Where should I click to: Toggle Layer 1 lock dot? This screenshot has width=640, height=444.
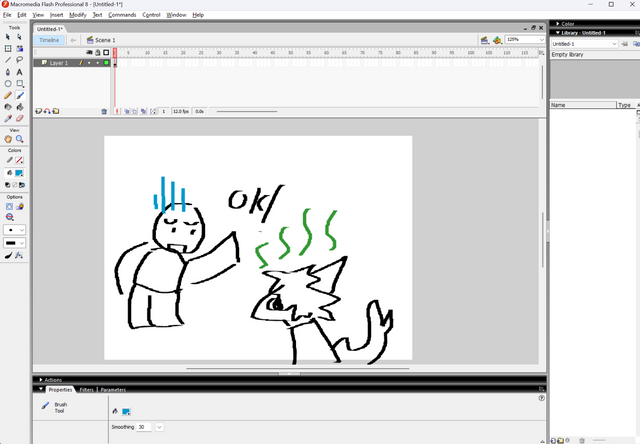[x=98, y=63]
